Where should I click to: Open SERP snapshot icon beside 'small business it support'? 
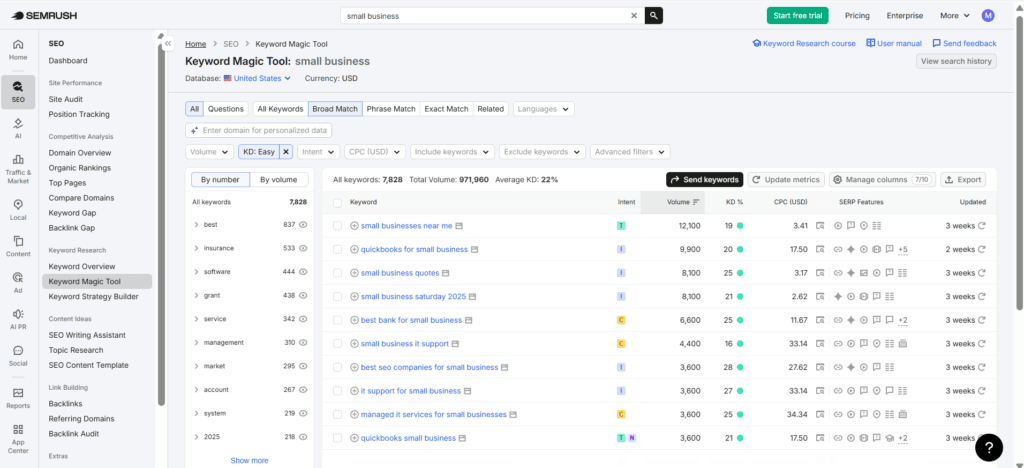pos(455,343)
